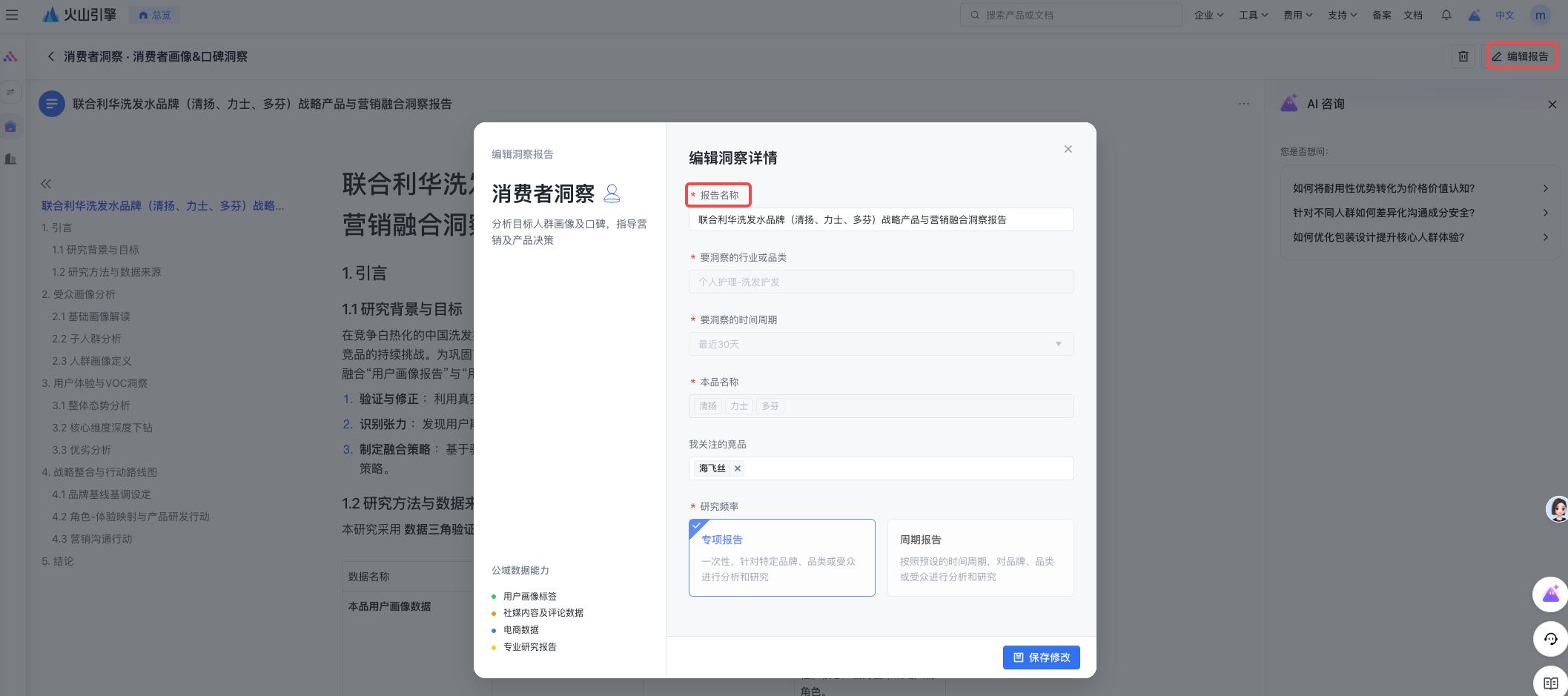1568x696 pixels.
Task: Jump to outline item 5. 结论
Action: coord(58,561)
